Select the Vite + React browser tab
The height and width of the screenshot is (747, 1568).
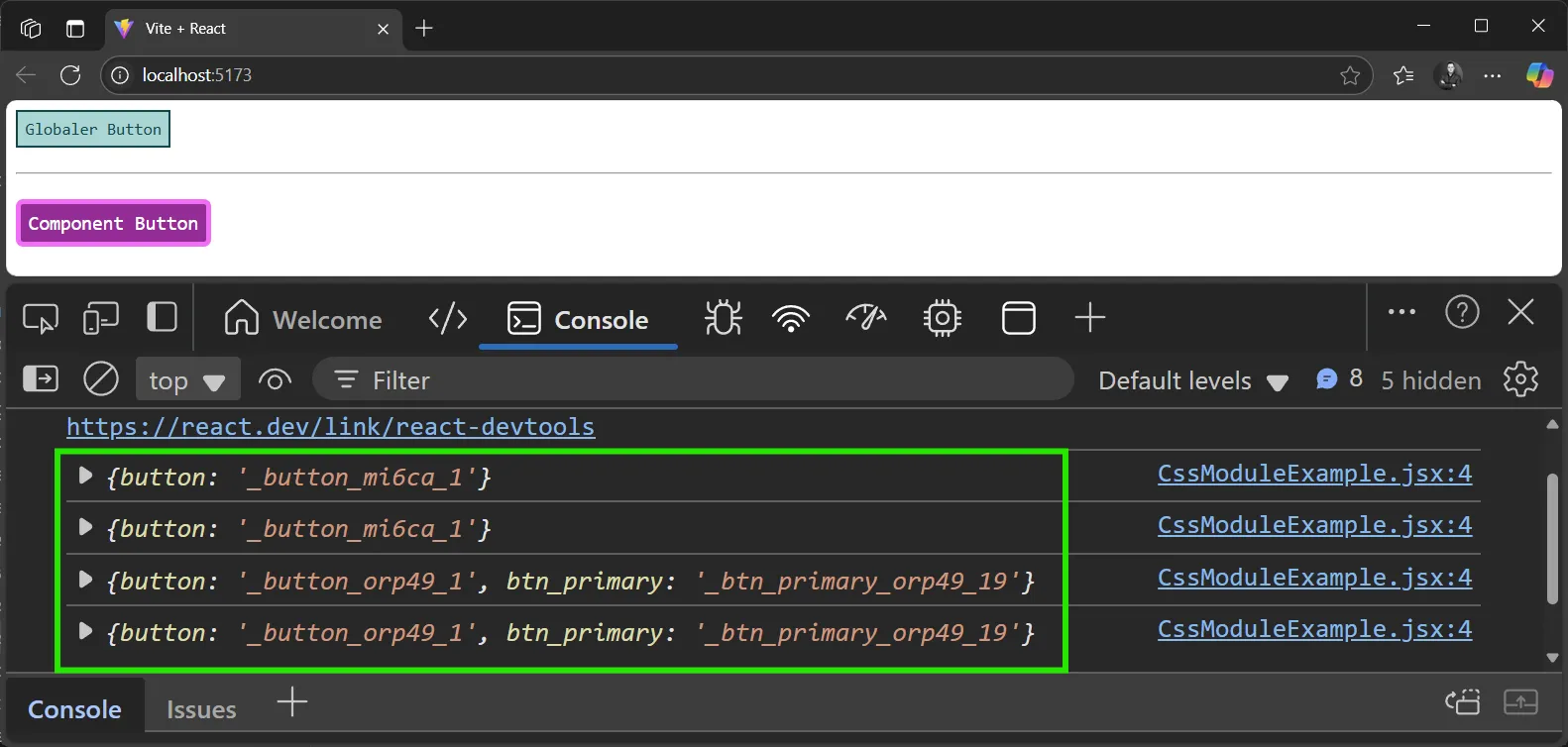pos(253,29)
